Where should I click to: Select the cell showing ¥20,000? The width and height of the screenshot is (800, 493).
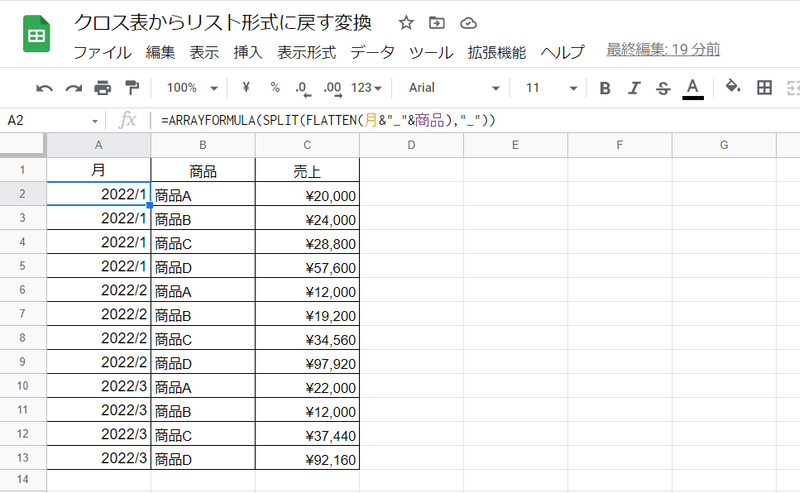pos(307,194)
